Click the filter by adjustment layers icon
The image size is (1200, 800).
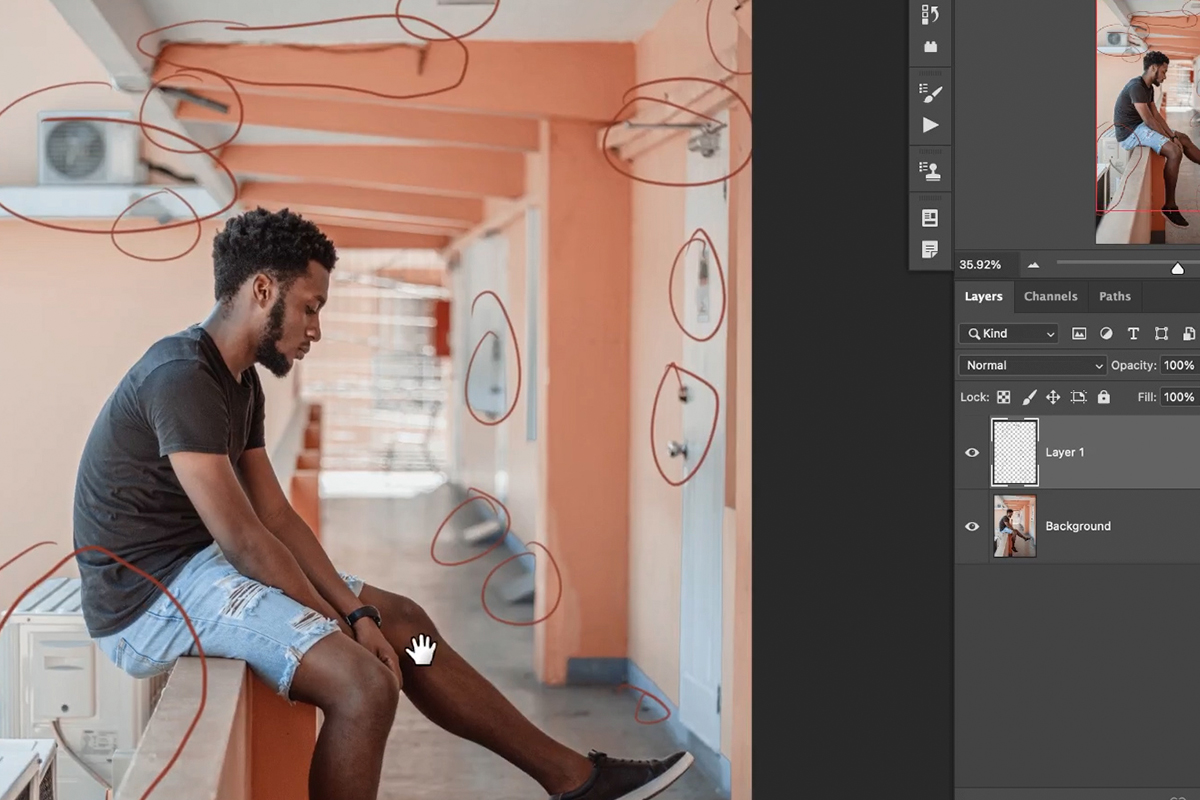(x=1105, y=333)
